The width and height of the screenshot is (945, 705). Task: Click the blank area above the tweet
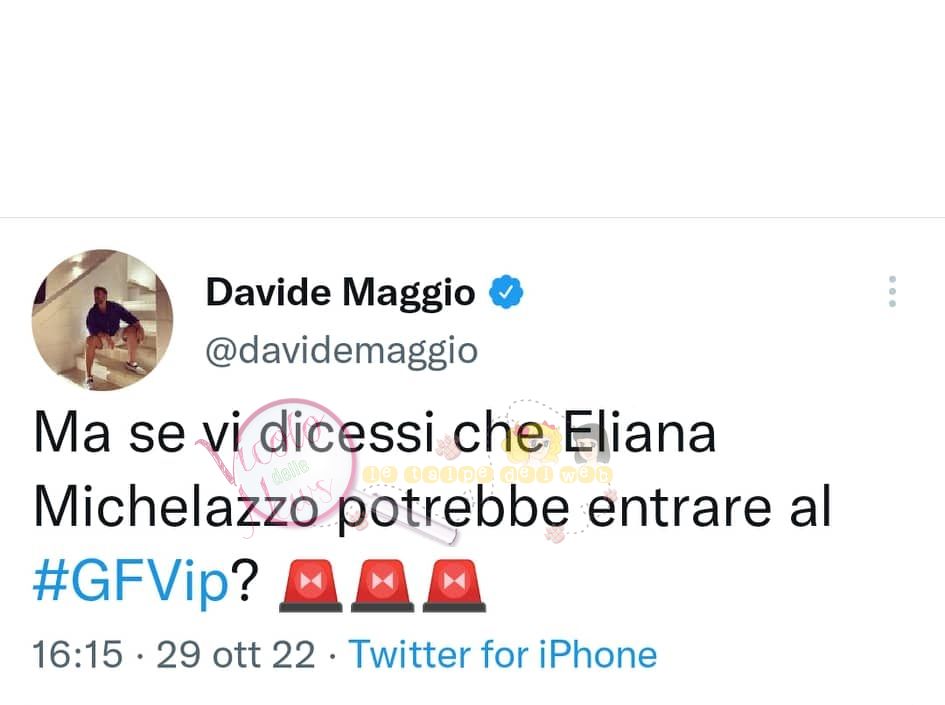click(x=472, y=108)
